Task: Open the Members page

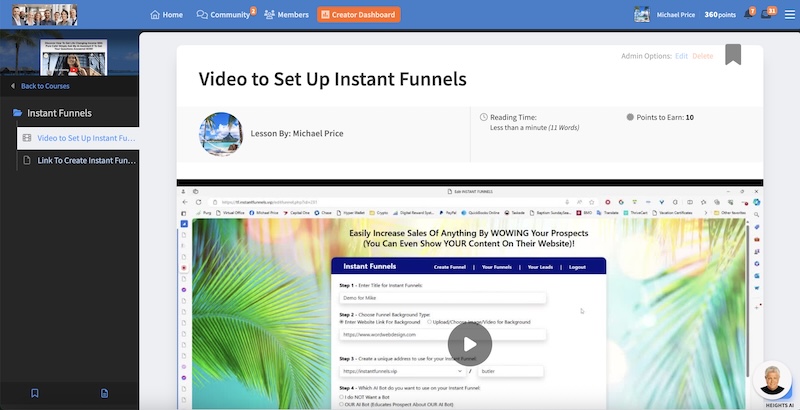Action: [x=286, y=15]
